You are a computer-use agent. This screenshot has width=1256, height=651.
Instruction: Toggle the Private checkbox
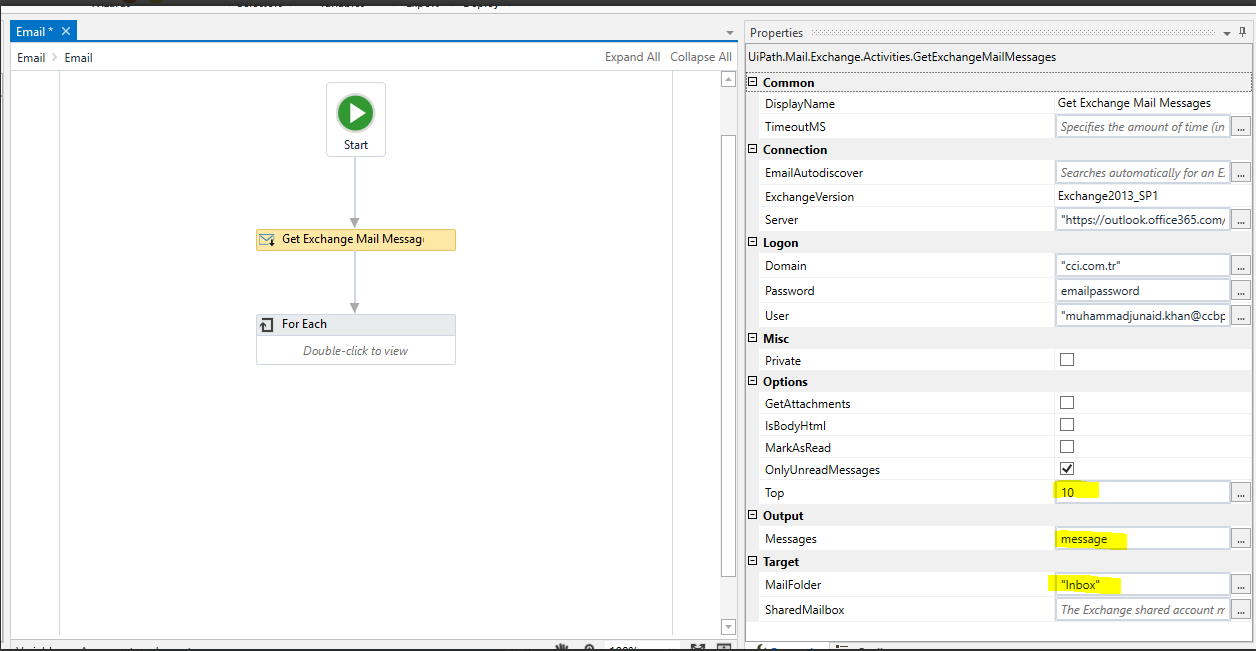pos(1067,360)
